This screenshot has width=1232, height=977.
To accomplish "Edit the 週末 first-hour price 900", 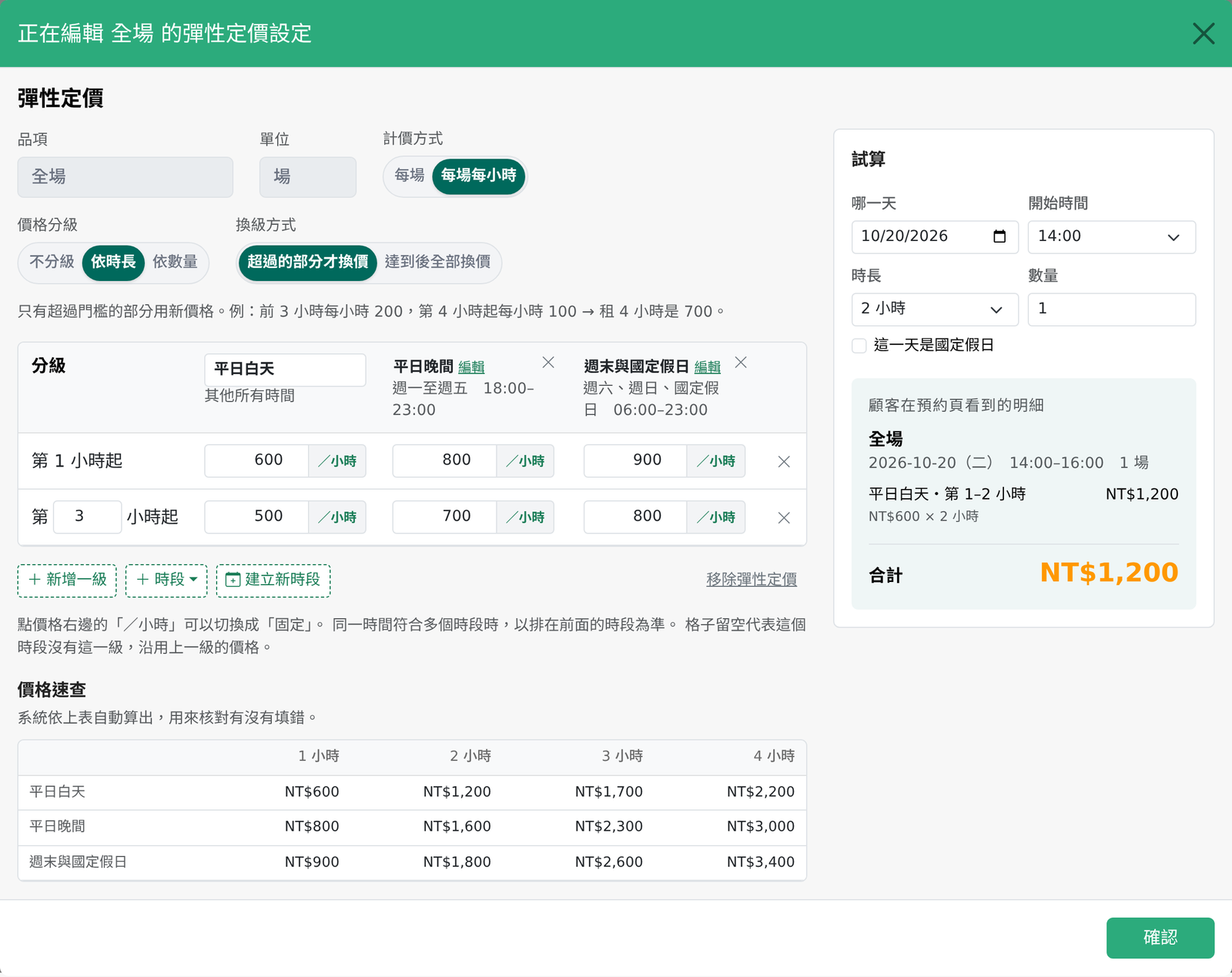I will point(636,461).
